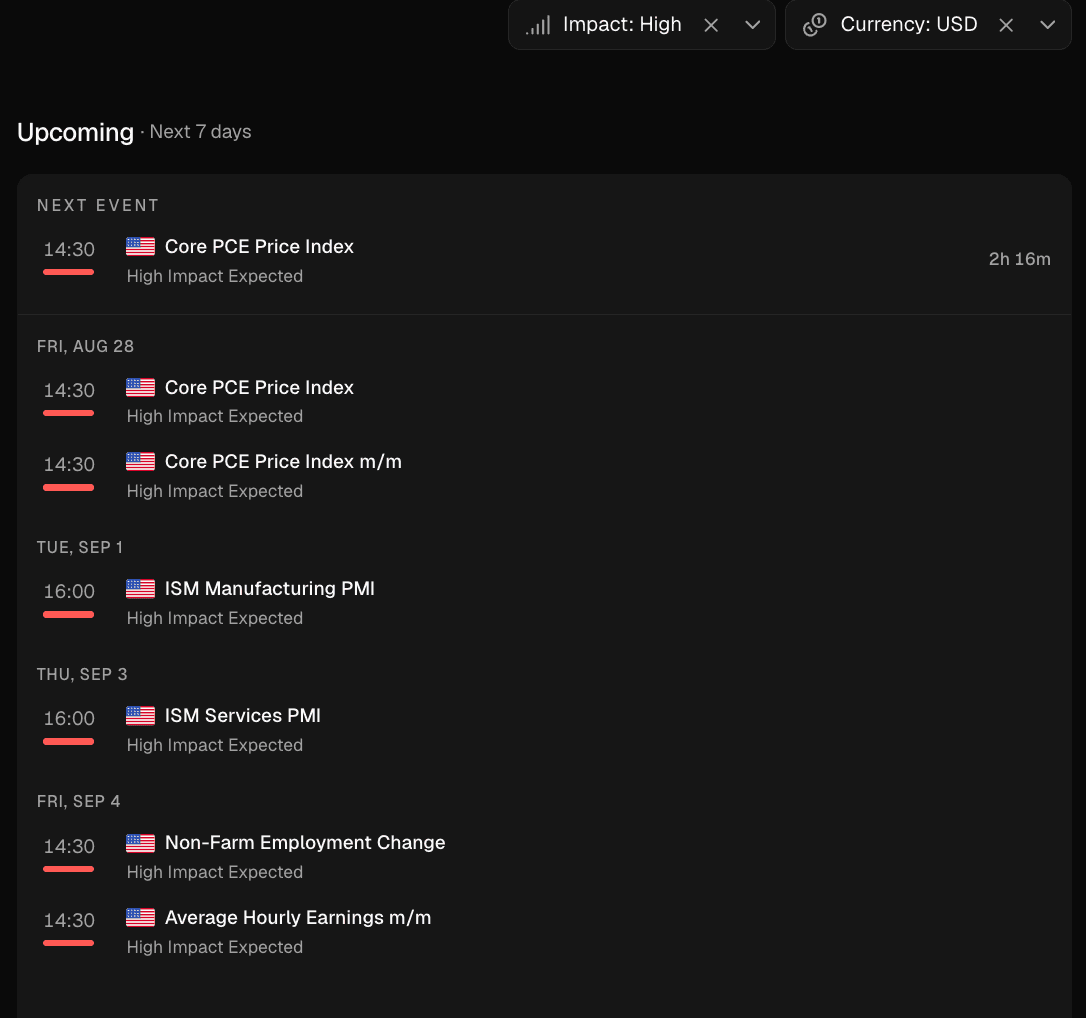This screenshot has height=1018, width=1086.
Task: Click the signal bars icon beside Impact filter
Action: point(538,26)
